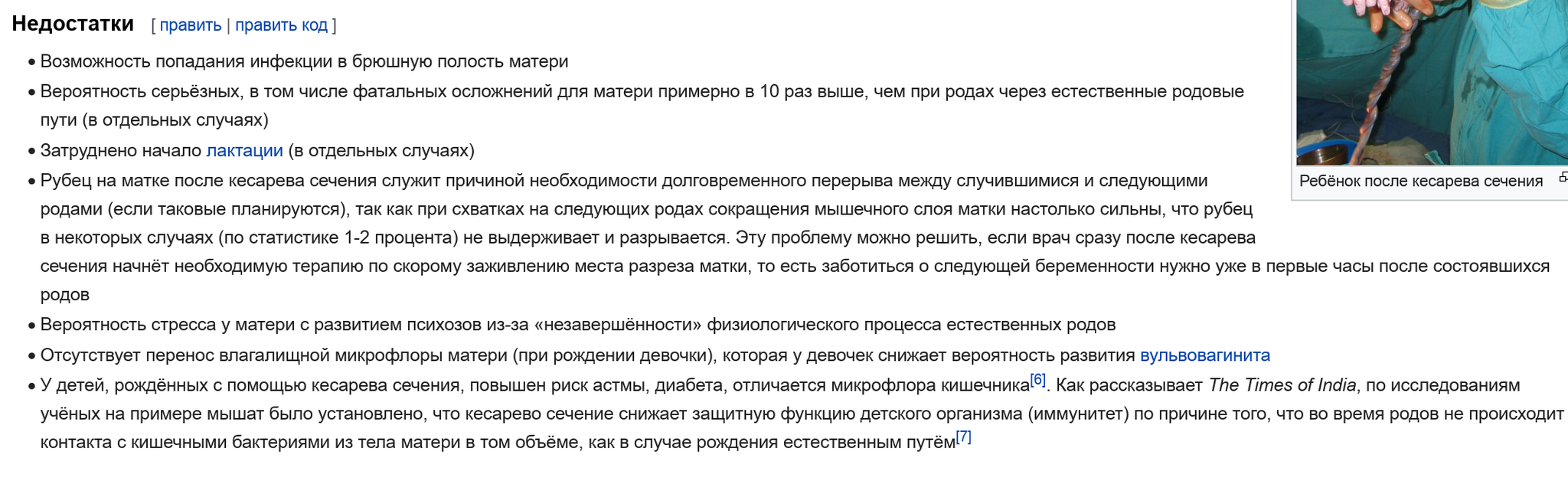The height and width of the screenshot is (478, 1568).
Task: Click the bullet starting 'Вероятность стресса у матери'
Action: (x=577, y=325)
